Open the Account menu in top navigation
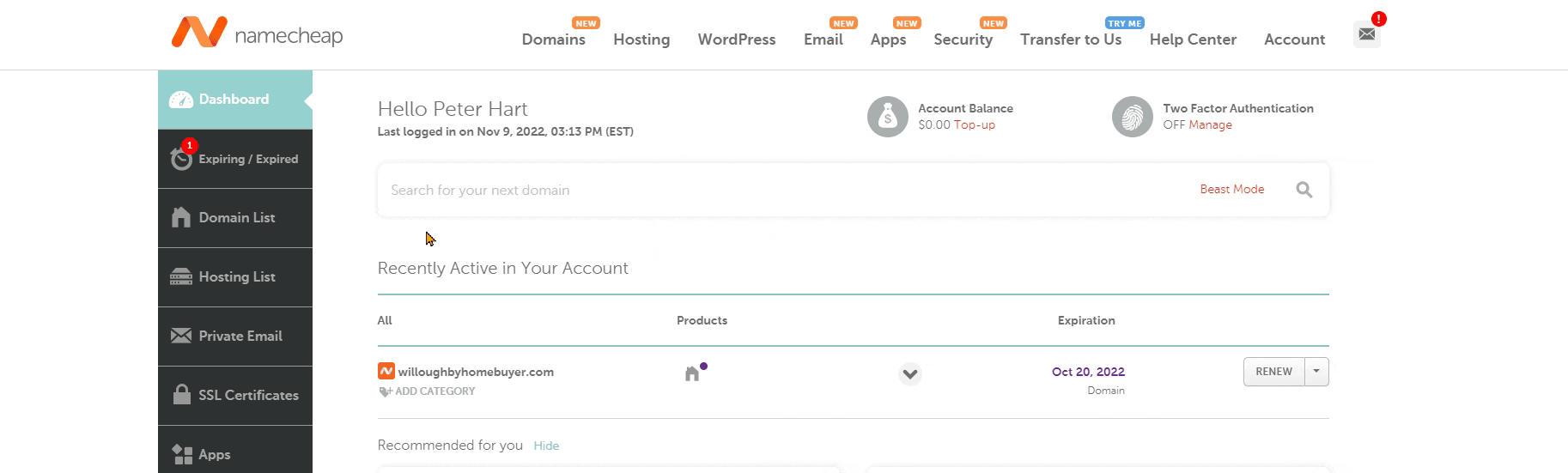 point(1294,39)
